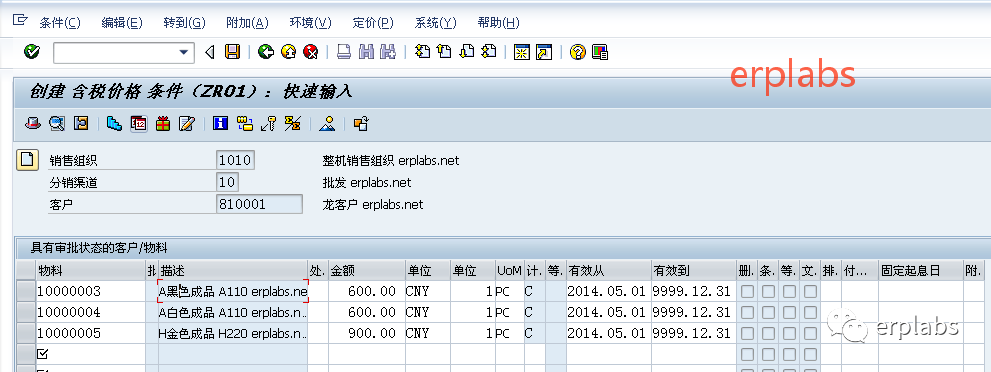Open Customize Local Layout monitor icon

point(600,52)
